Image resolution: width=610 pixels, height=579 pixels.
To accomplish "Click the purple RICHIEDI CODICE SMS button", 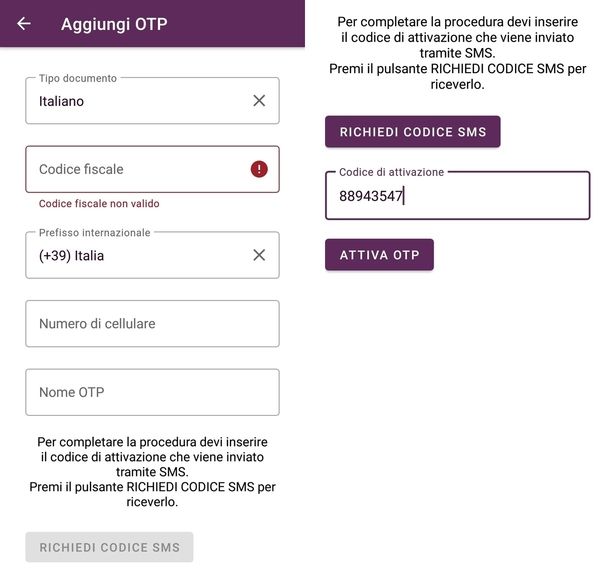I will point(413,132).
